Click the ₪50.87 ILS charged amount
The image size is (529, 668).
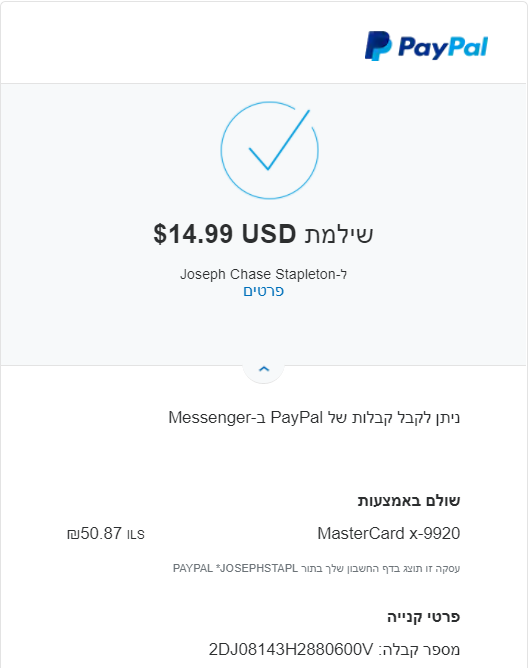[106, 533]
